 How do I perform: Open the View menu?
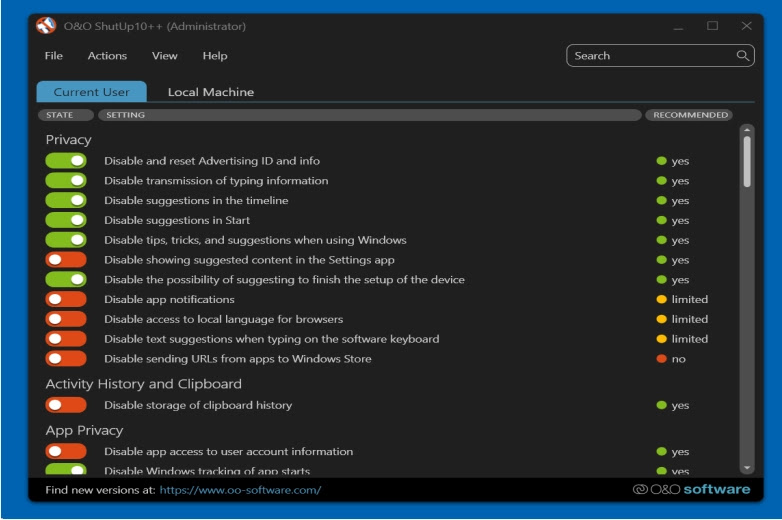(165, 56)
